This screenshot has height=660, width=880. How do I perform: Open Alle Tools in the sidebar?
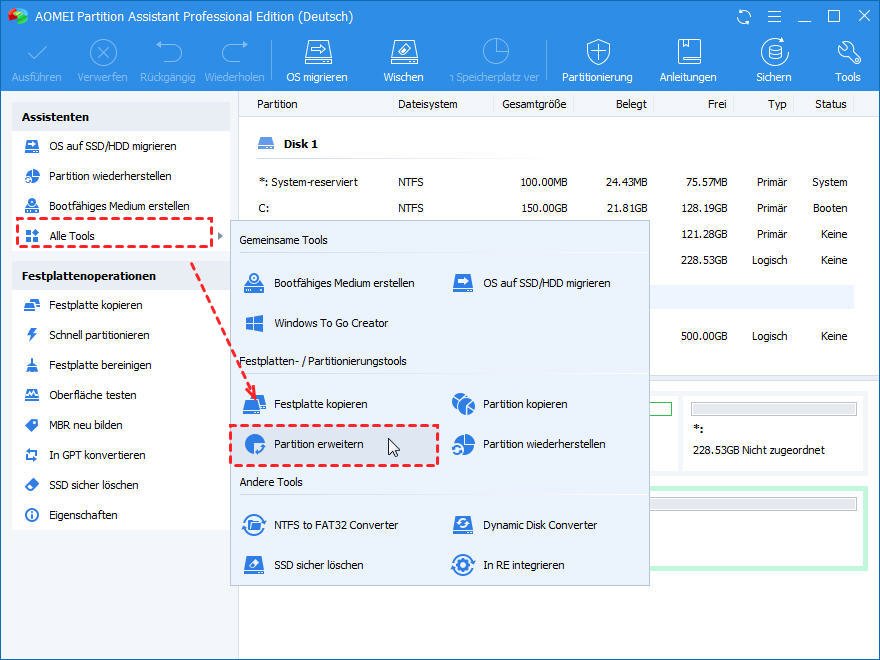click(114, 233)
